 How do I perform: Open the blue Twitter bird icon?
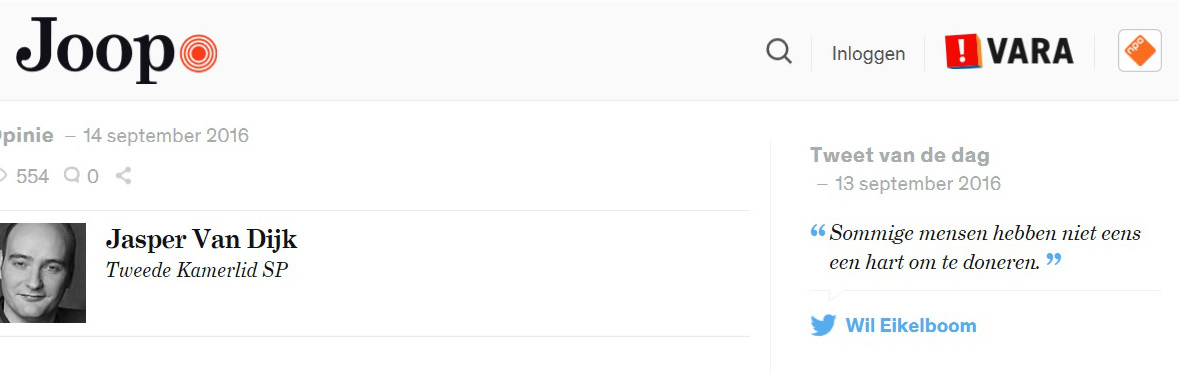[x=823, y=326]
